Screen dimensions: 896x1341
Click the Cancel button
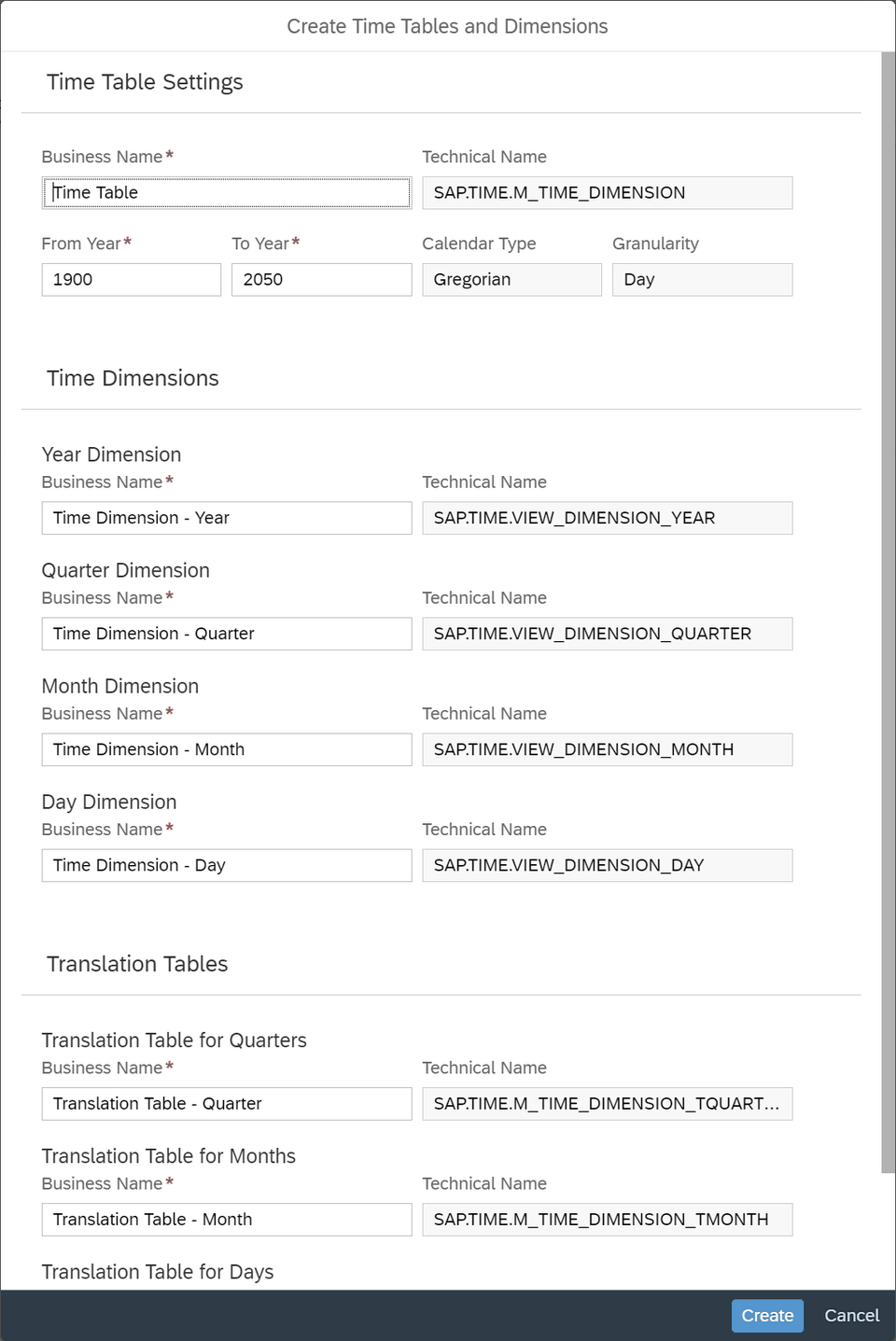click(850, 1315)
